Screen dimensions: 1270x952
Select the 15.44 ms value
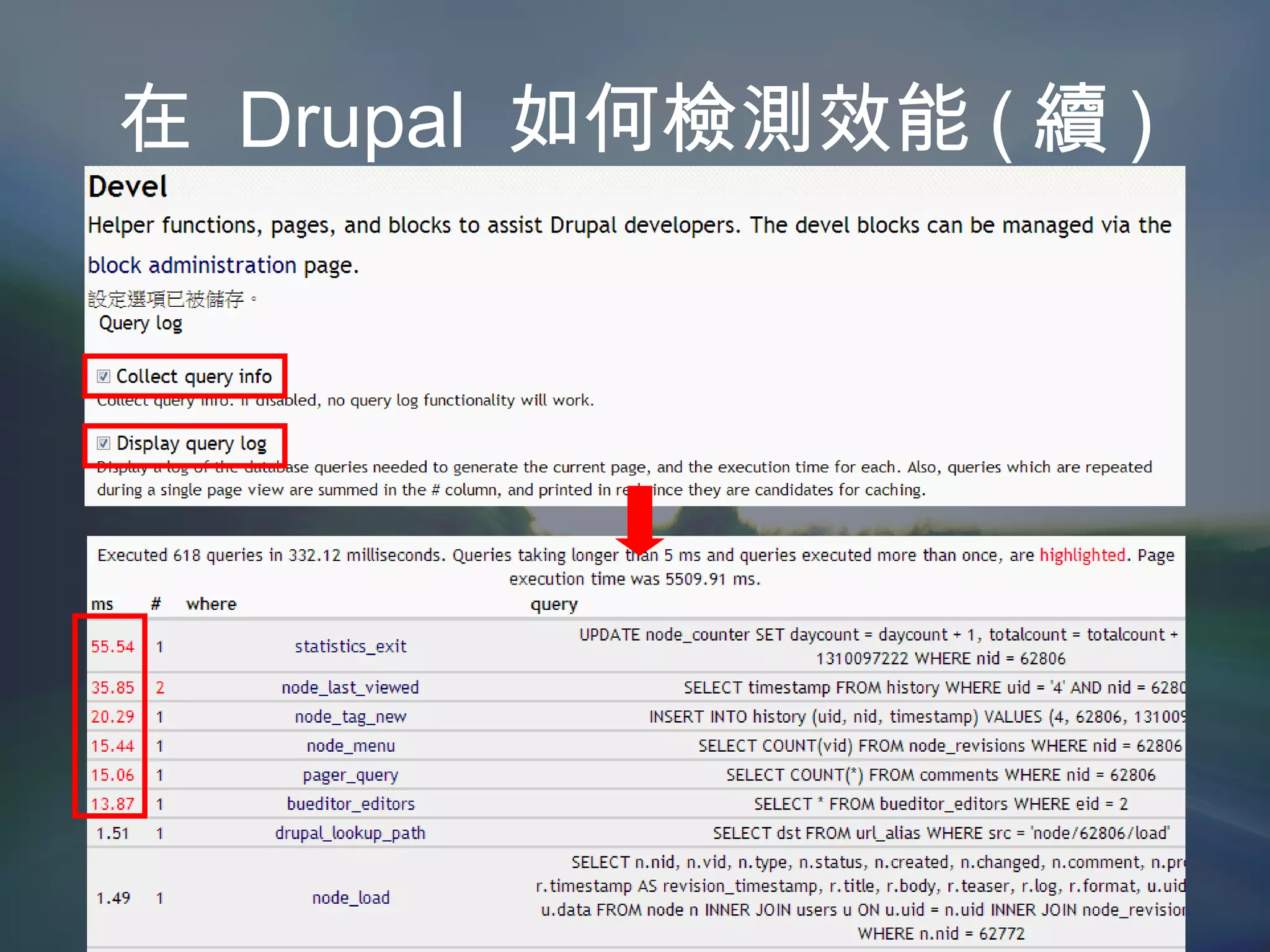[112, 746]
